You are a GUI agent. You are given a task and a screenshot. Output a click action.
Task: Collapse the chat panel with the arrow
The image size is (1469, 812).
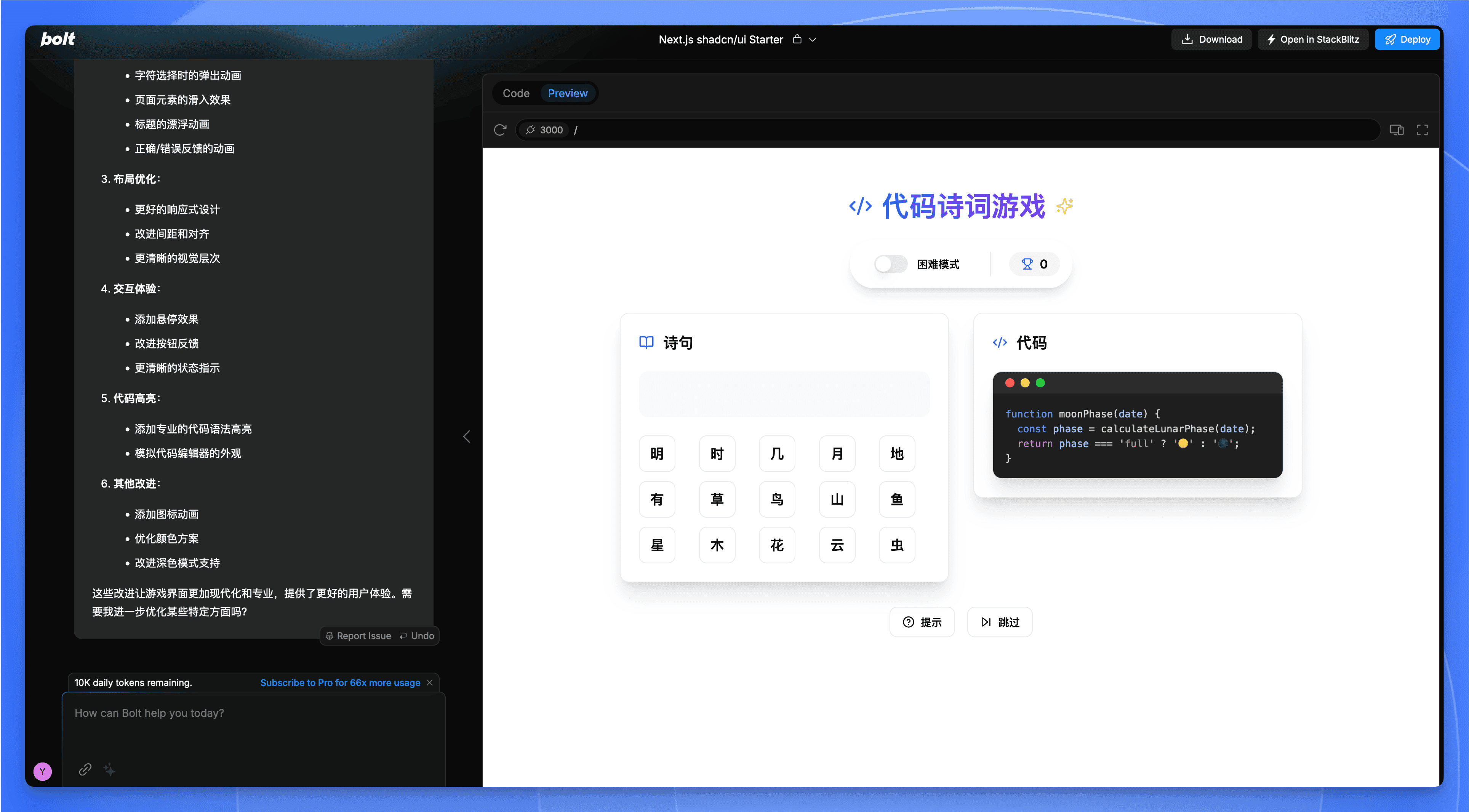click(x=466, y=436)
